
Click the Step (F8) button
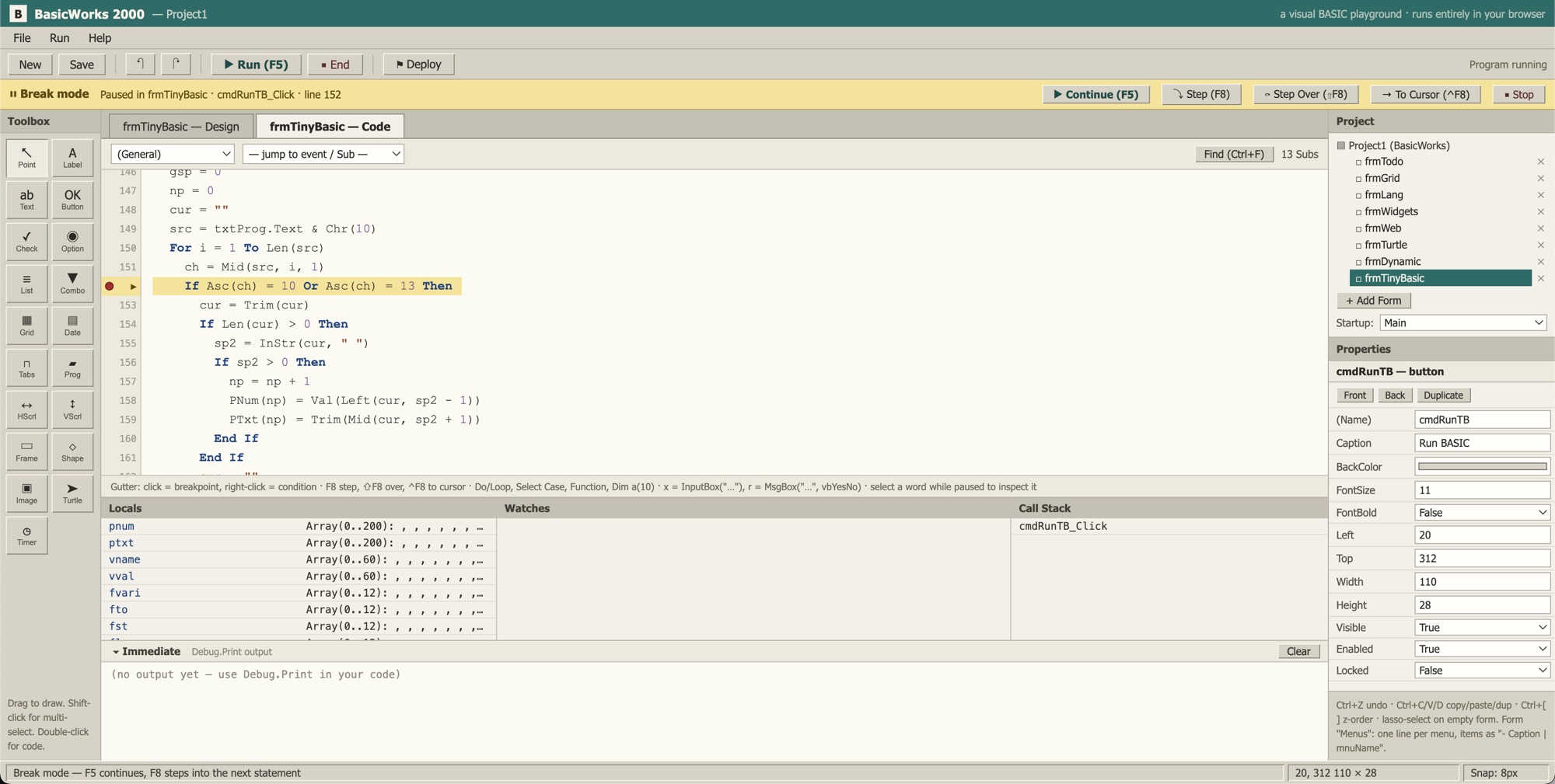(x=1201, y=94)
